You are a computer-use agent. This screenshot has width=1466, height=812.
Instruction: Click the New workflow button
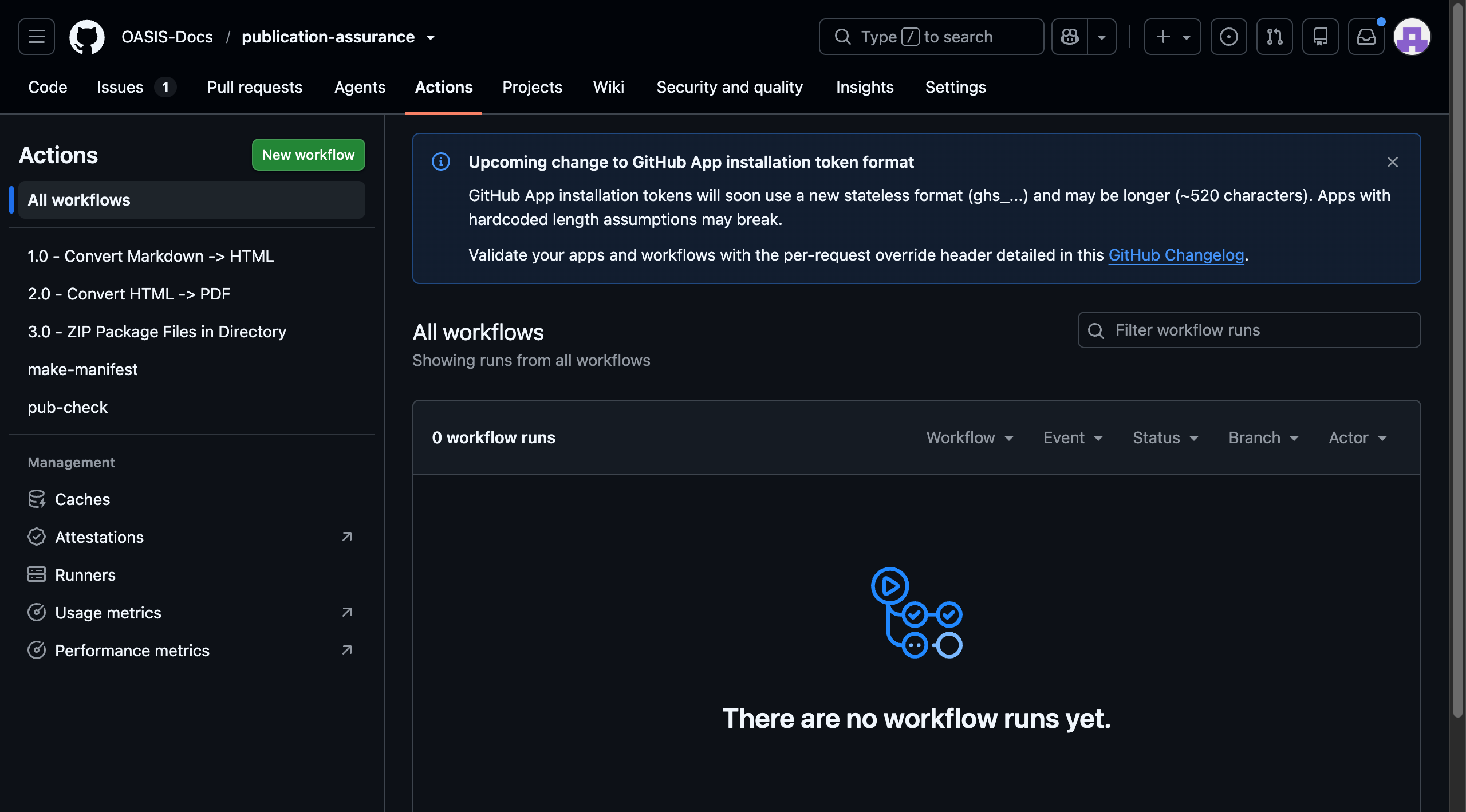click(x=308, y=155)
